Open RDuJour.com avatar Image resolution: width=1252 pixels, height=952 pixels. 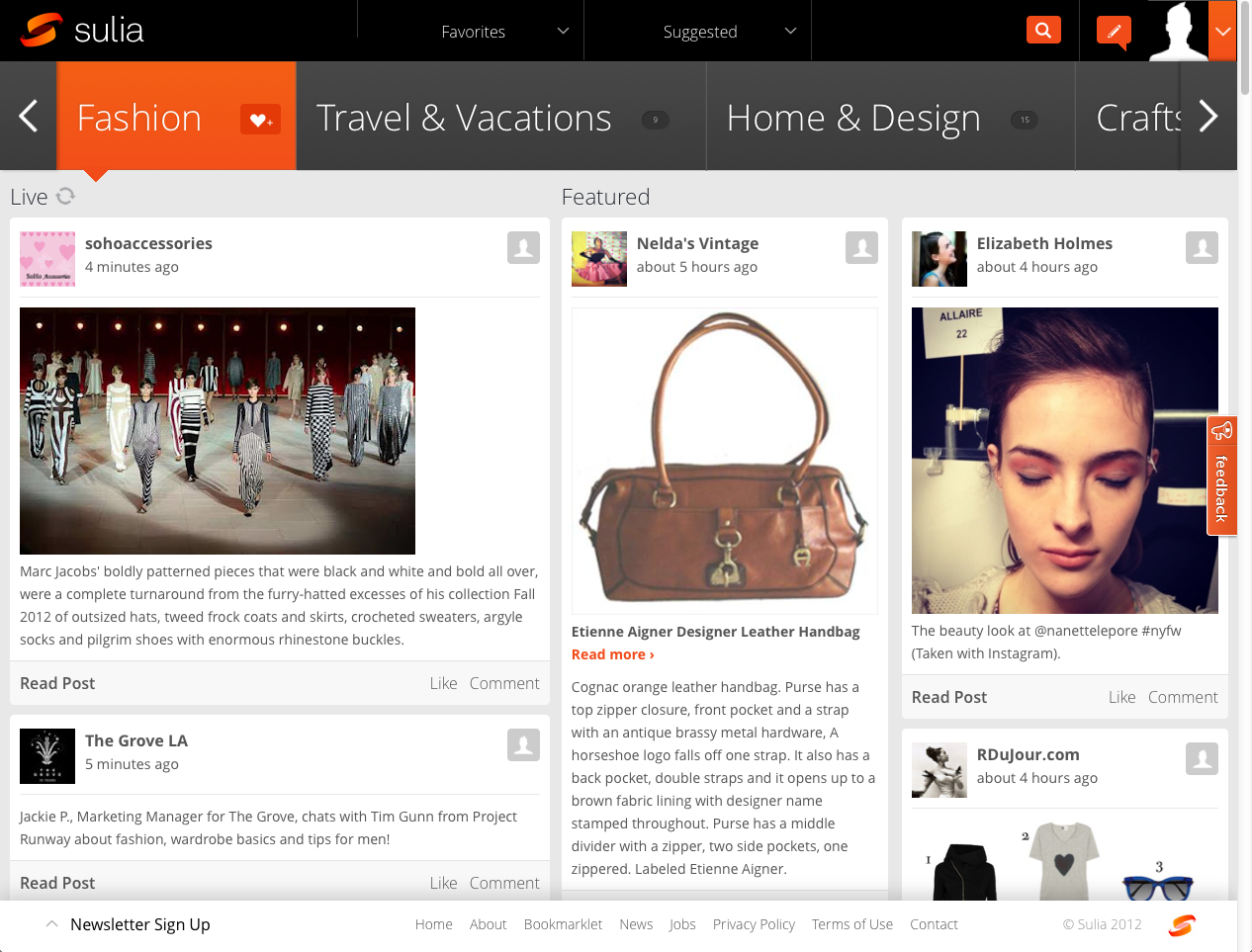coord(939,770)
